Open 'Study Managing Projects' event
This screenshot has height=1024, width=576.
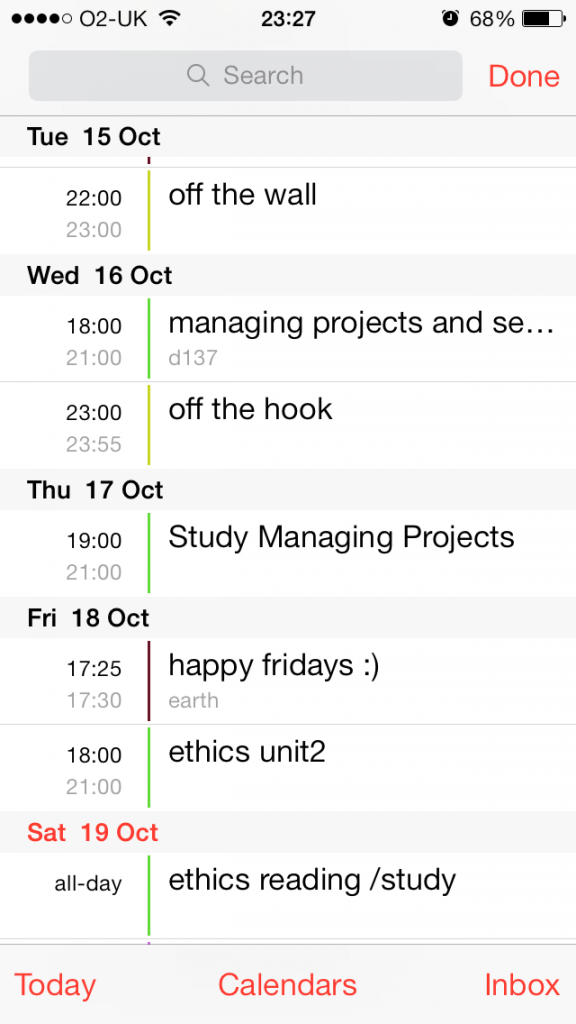coord(288,553)
